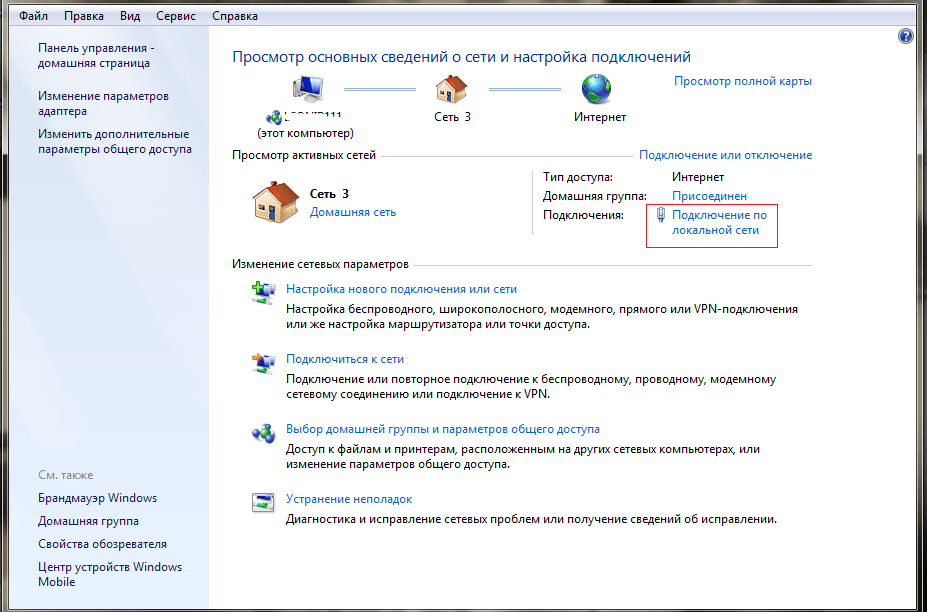Click the house icon labeled Сеть 3 in map

(x=452, y=90)
